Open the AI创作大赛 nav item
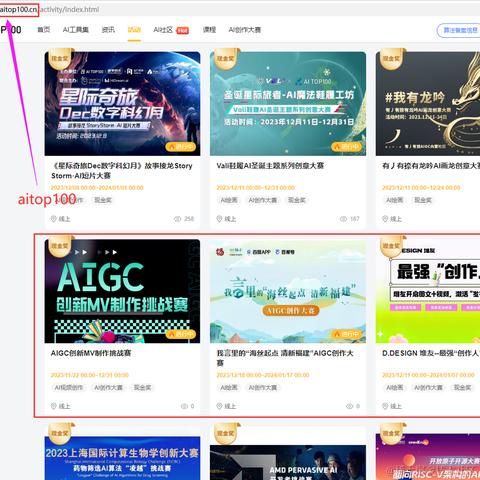 pyautogui.click(x=245, y=30)
